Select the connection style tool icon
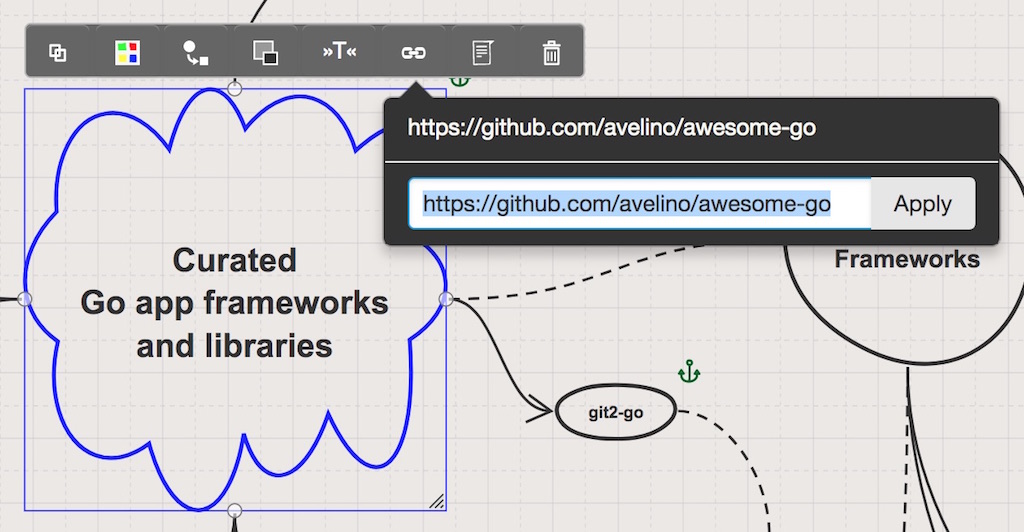This screenshot has width=1024, height=532. 195,53
